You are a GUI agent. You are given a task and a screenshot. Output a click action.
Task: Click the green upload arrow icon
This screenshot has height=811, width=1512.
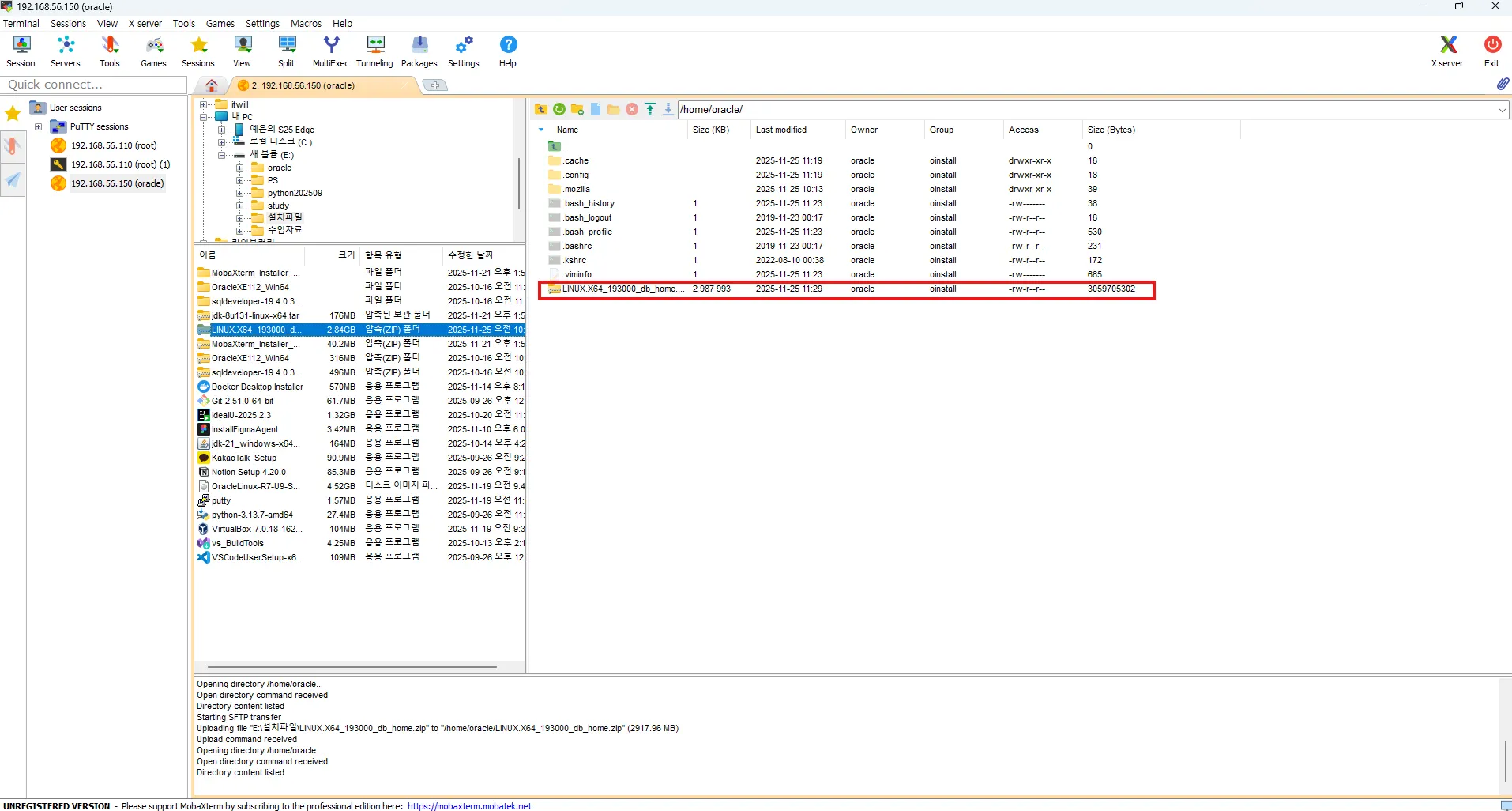pos(650,109)
